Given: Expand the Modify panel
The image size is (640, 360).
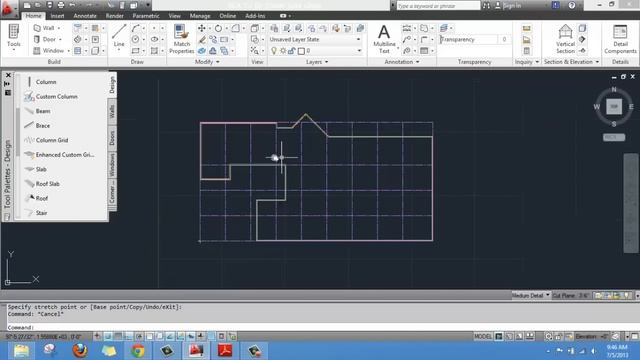Looking at the screenshot, I should 207,62.
